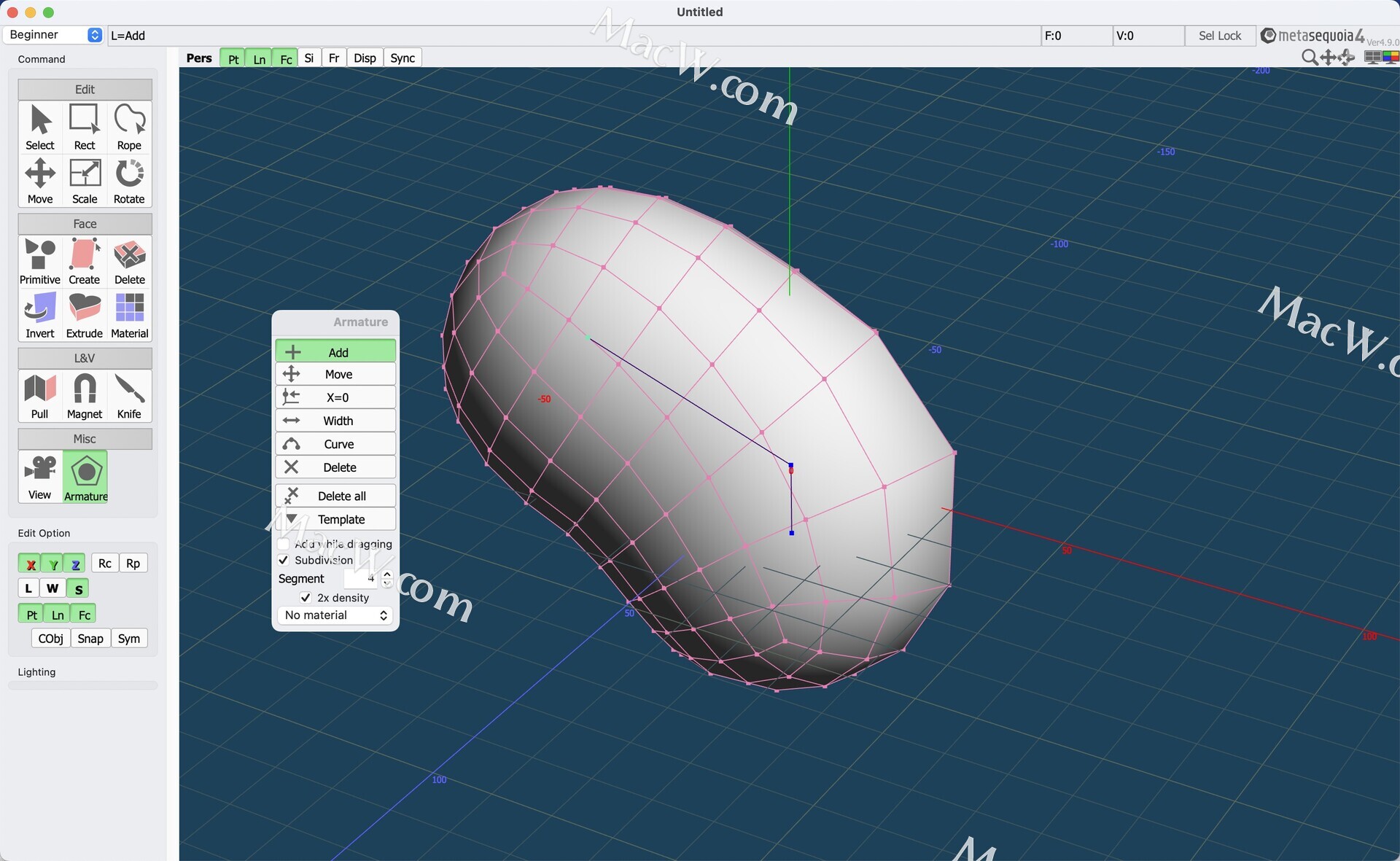Choose the Delete face tool
The image size is (1400, 861).
point(129,261)
